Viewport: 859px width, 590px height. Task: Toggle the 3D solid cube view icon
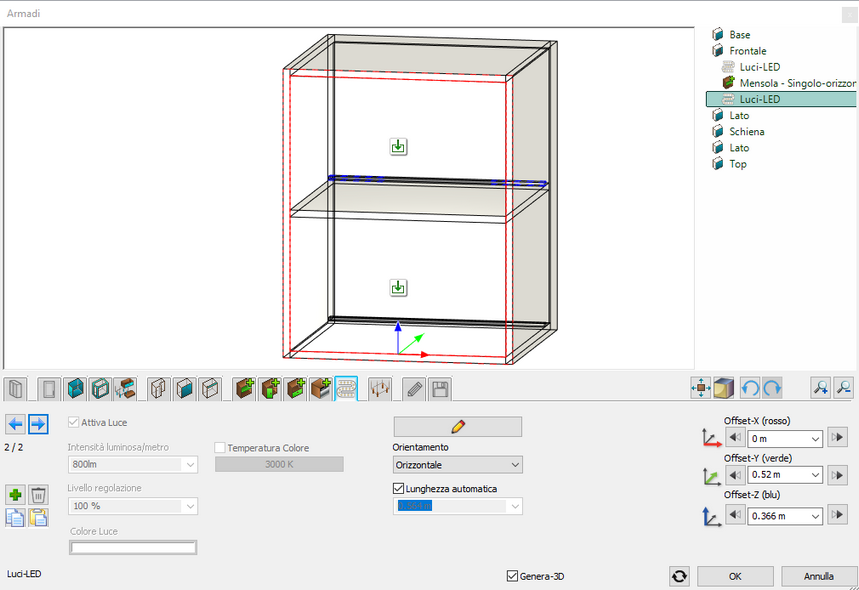click(x=723, y=388)
